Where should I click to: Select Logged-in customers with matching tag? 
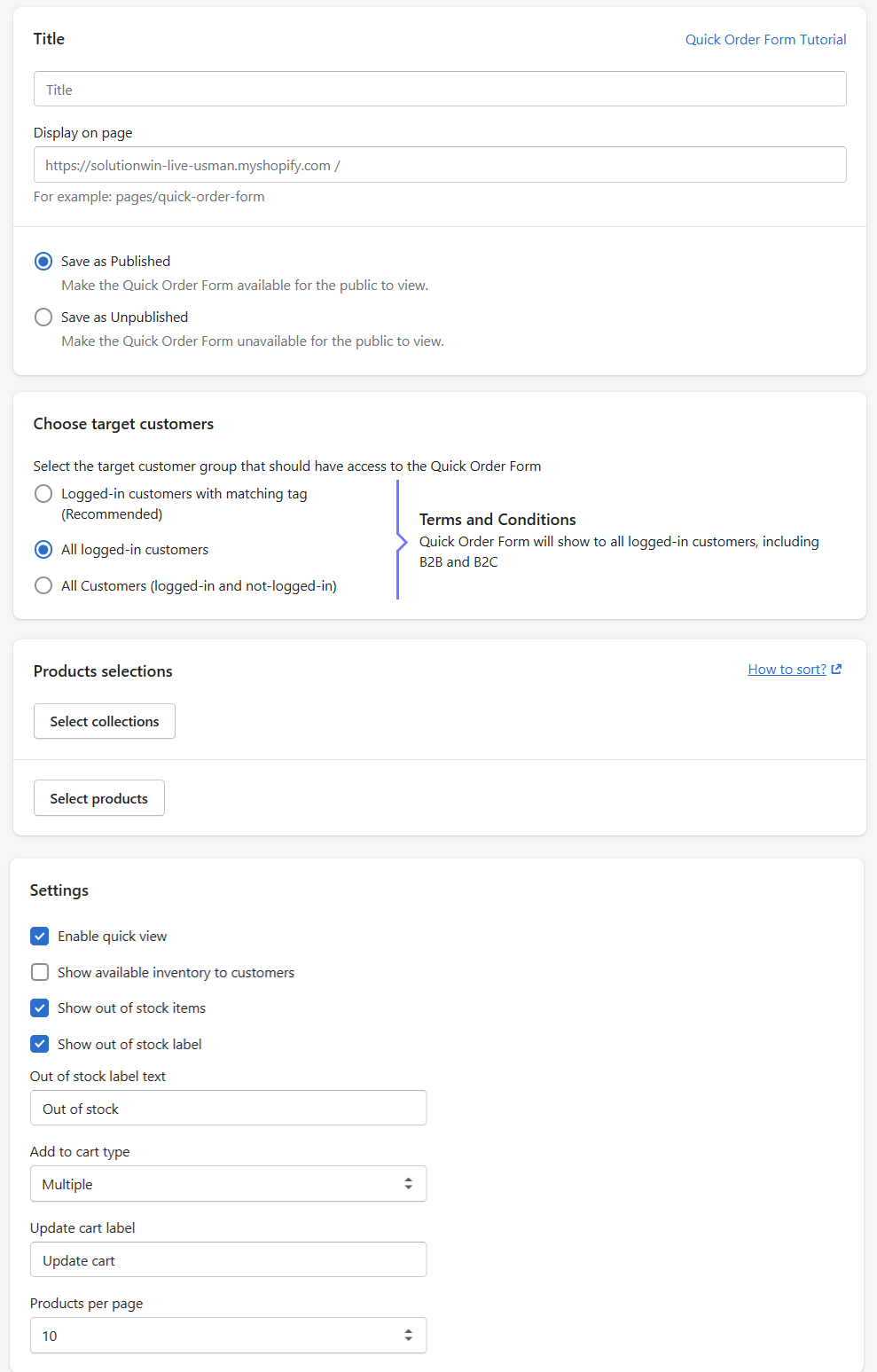[43, 494]
